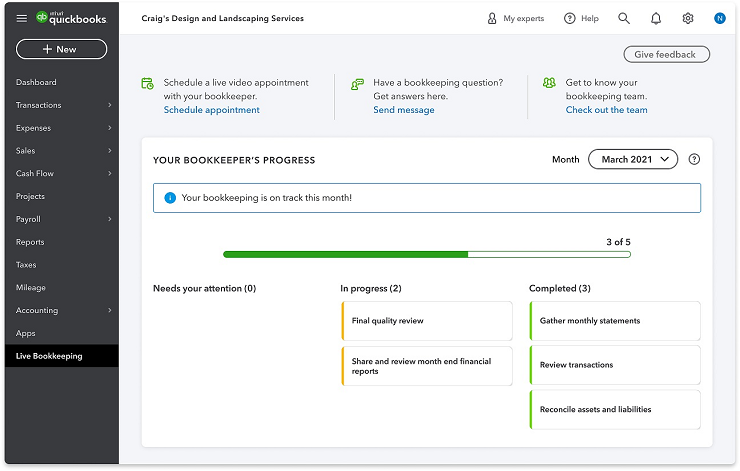The width and height of the screenshot is (740, 471).
Task: Click the Schedule appointment link
Action: click(x=211, y=110)
